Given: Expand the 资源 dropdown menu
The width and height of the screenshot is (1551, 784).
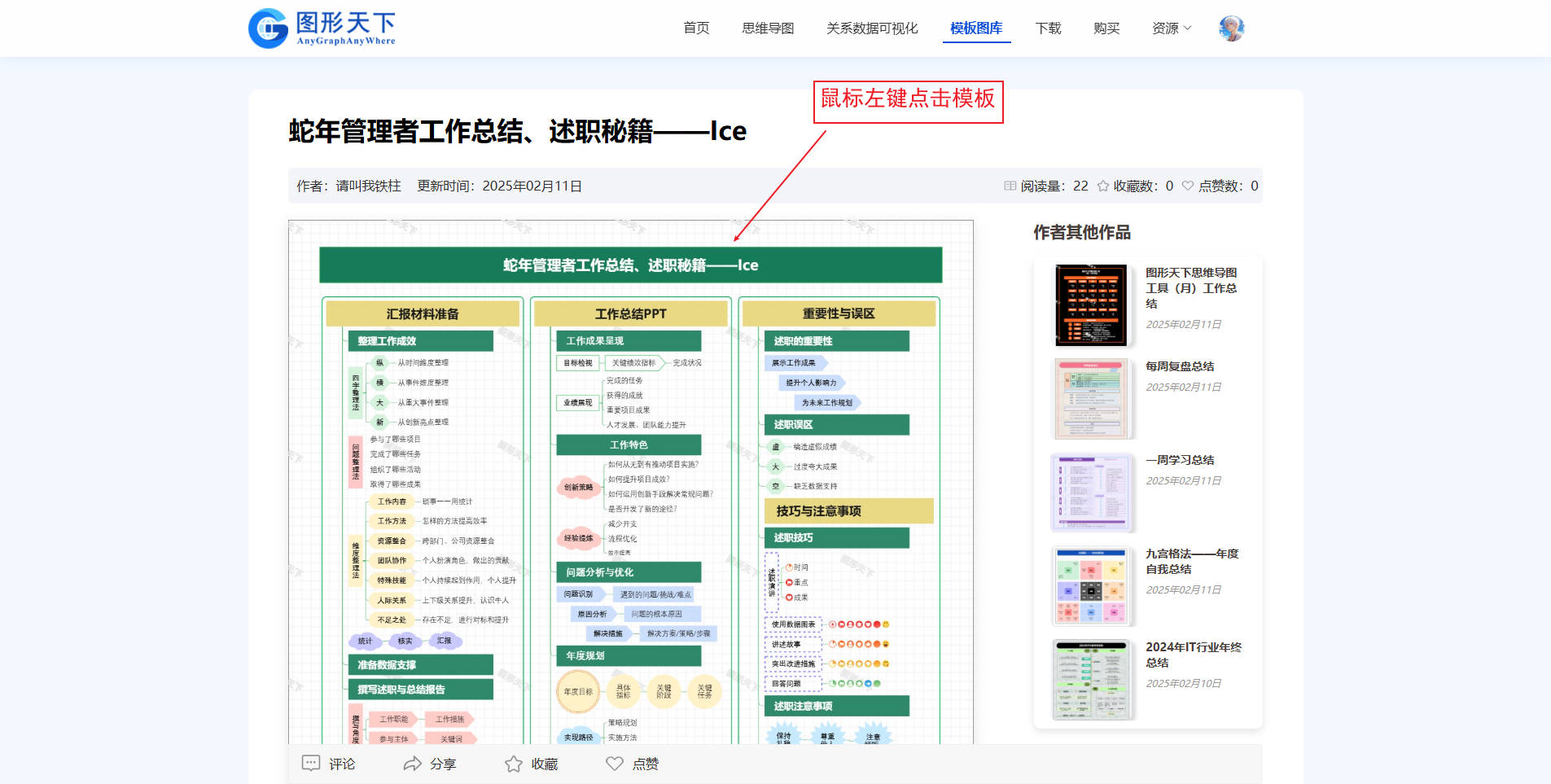Looking at the screenshot, I should [x=1171, y=28].
